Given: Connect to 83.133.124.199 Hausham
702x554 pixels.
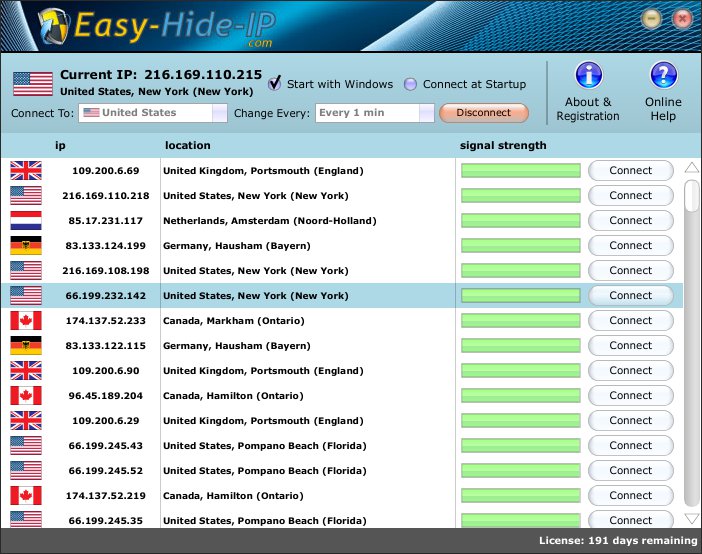Looking at the screenshot, I should coord(630,245).
